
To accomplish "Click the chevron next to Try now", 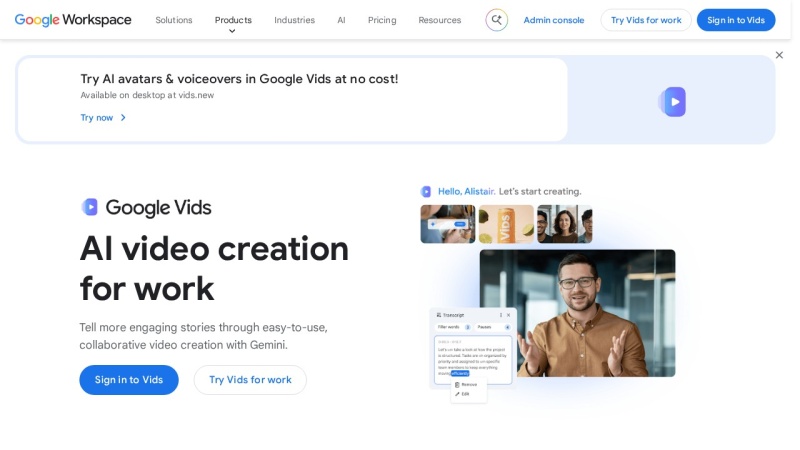I will coord(123,117).
